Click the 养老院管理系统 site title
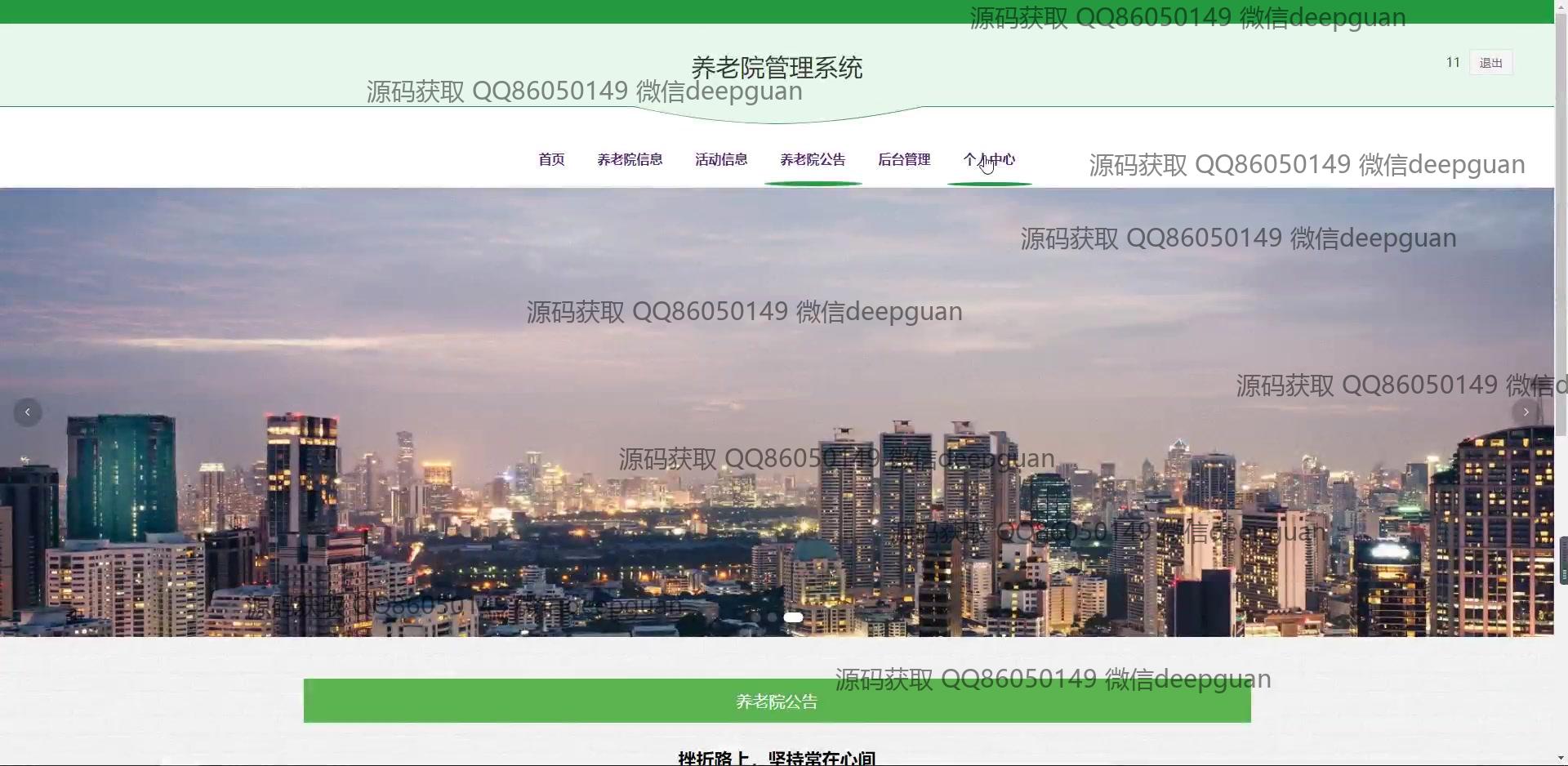Screen dimensions: 1568x766 tap(777, 67)
